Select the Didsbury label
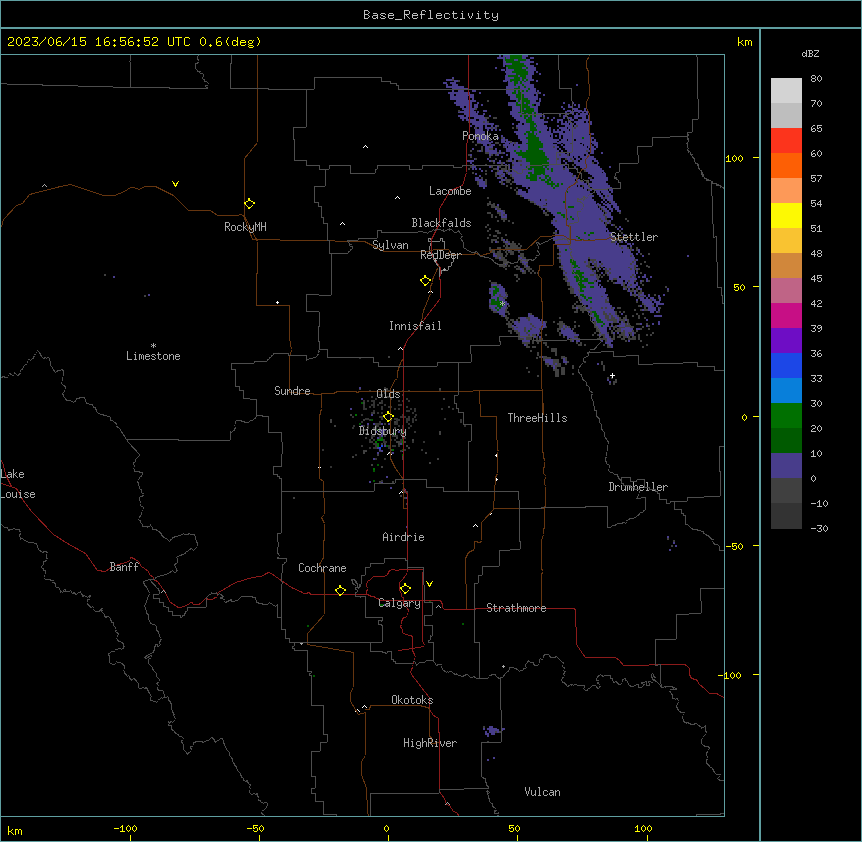The height and width of the screenshot is (842, 862). (383, 431)
